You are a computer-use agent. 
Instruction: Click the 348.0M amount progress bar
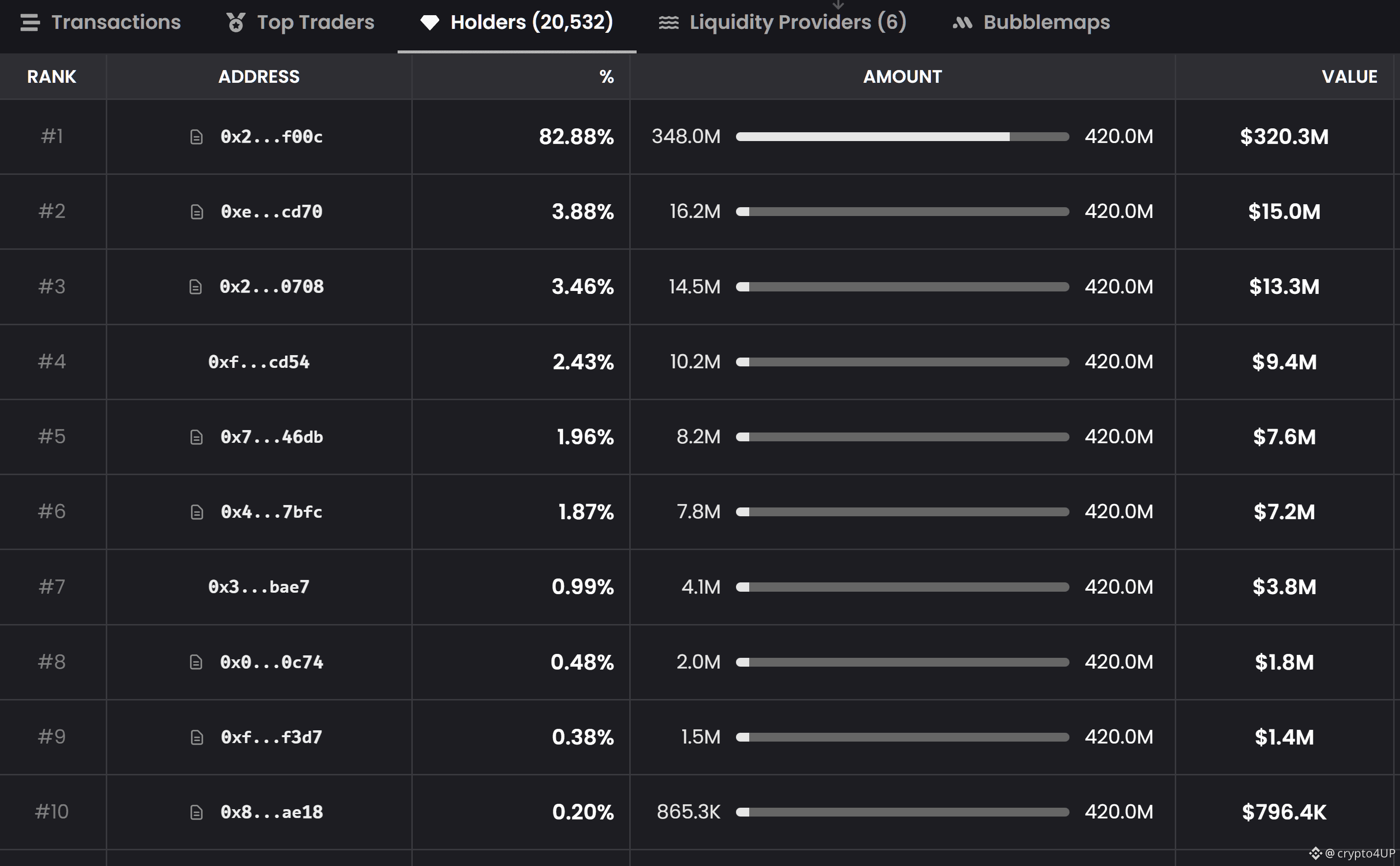coord(902,137)
